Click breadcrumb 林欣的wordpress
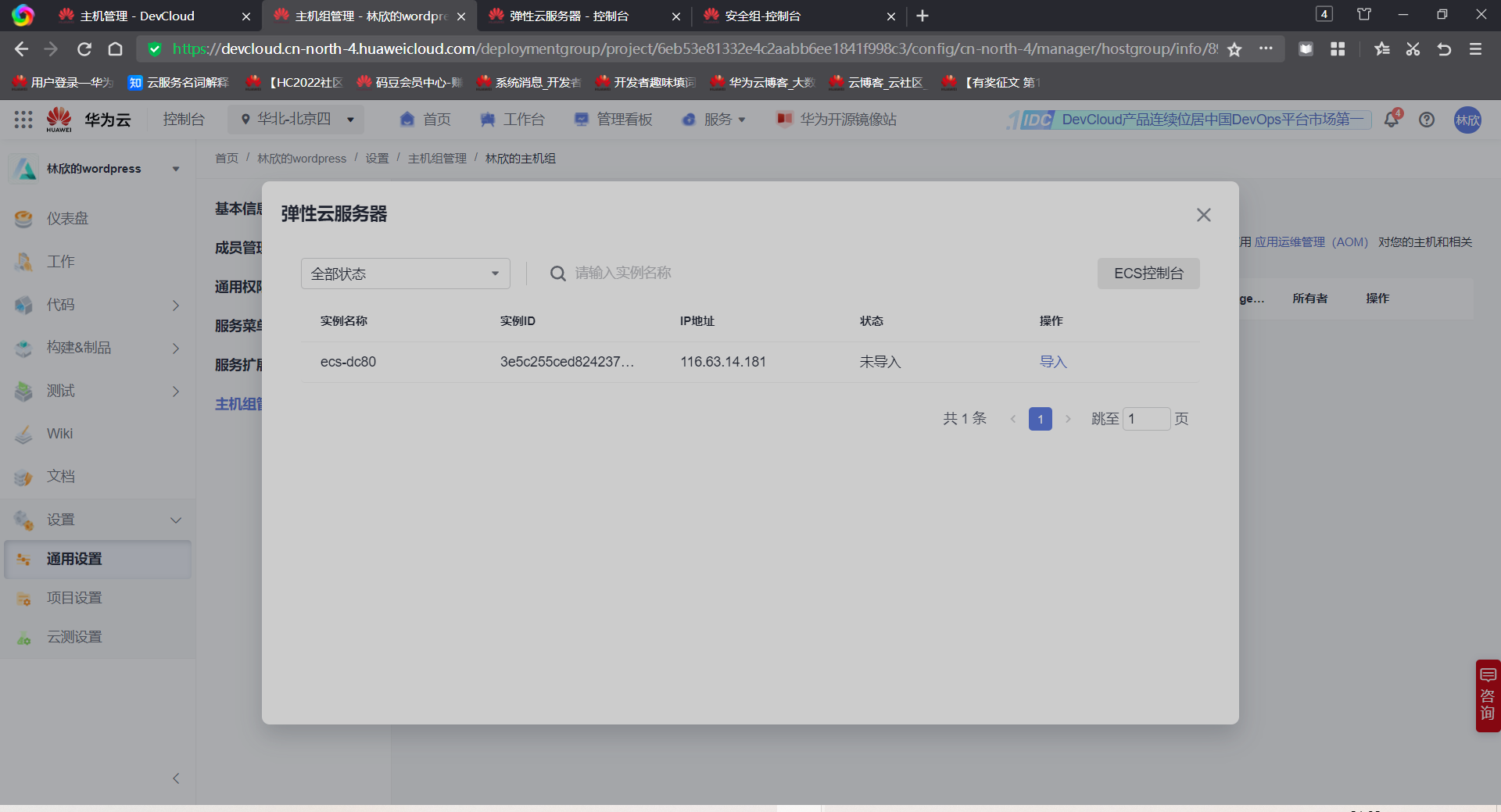This screenshot has width=1501, height=812. point(302,159)
